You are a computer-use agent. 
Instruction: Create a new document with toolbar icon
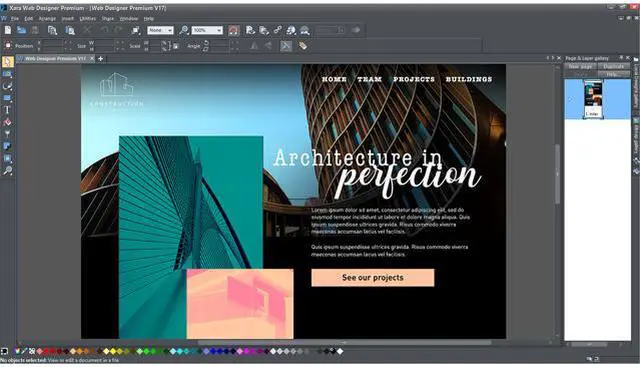pyautogui.click(x=8, y=30)
